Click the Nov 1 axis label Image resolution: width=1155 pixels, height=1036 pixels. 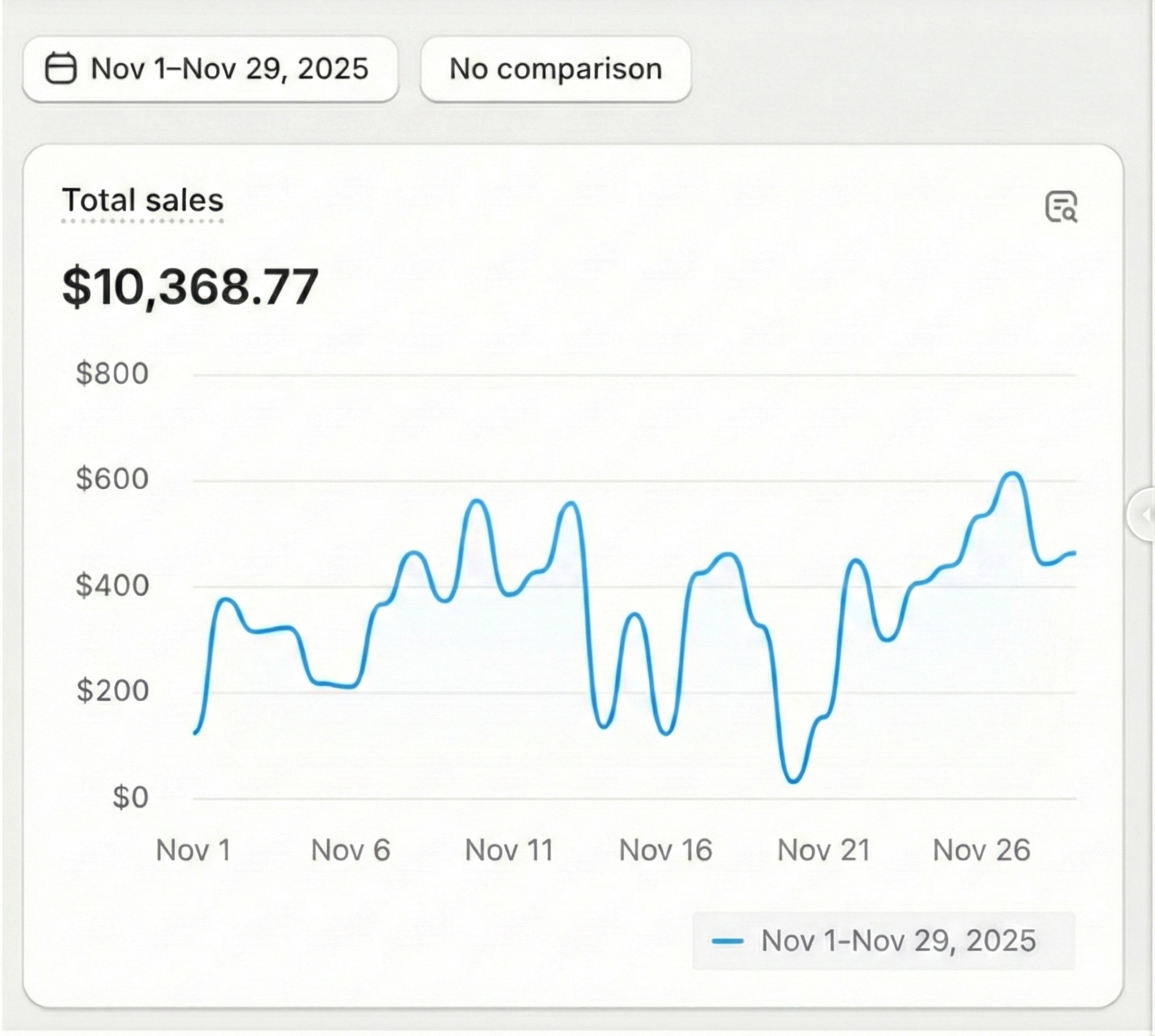[x=195, y=849]
